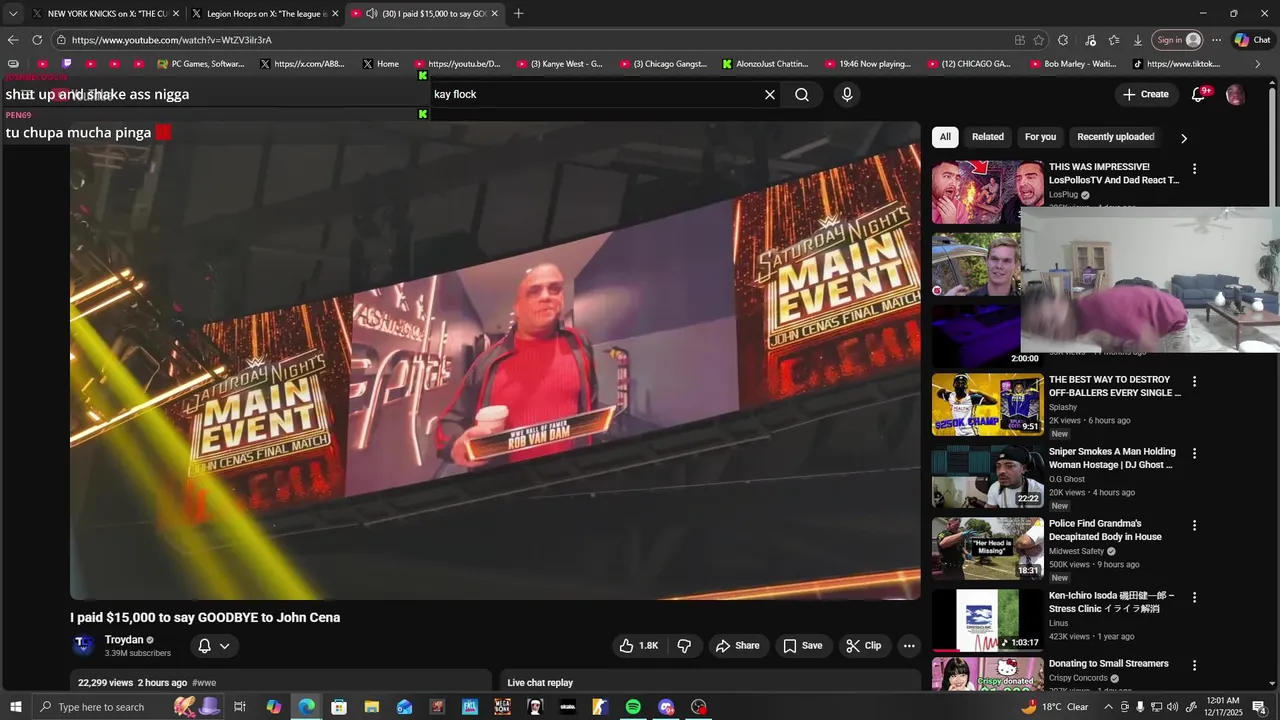
Task: Go back using the browser back arrow
Action: pyautogui.click(x=12, y=40)
